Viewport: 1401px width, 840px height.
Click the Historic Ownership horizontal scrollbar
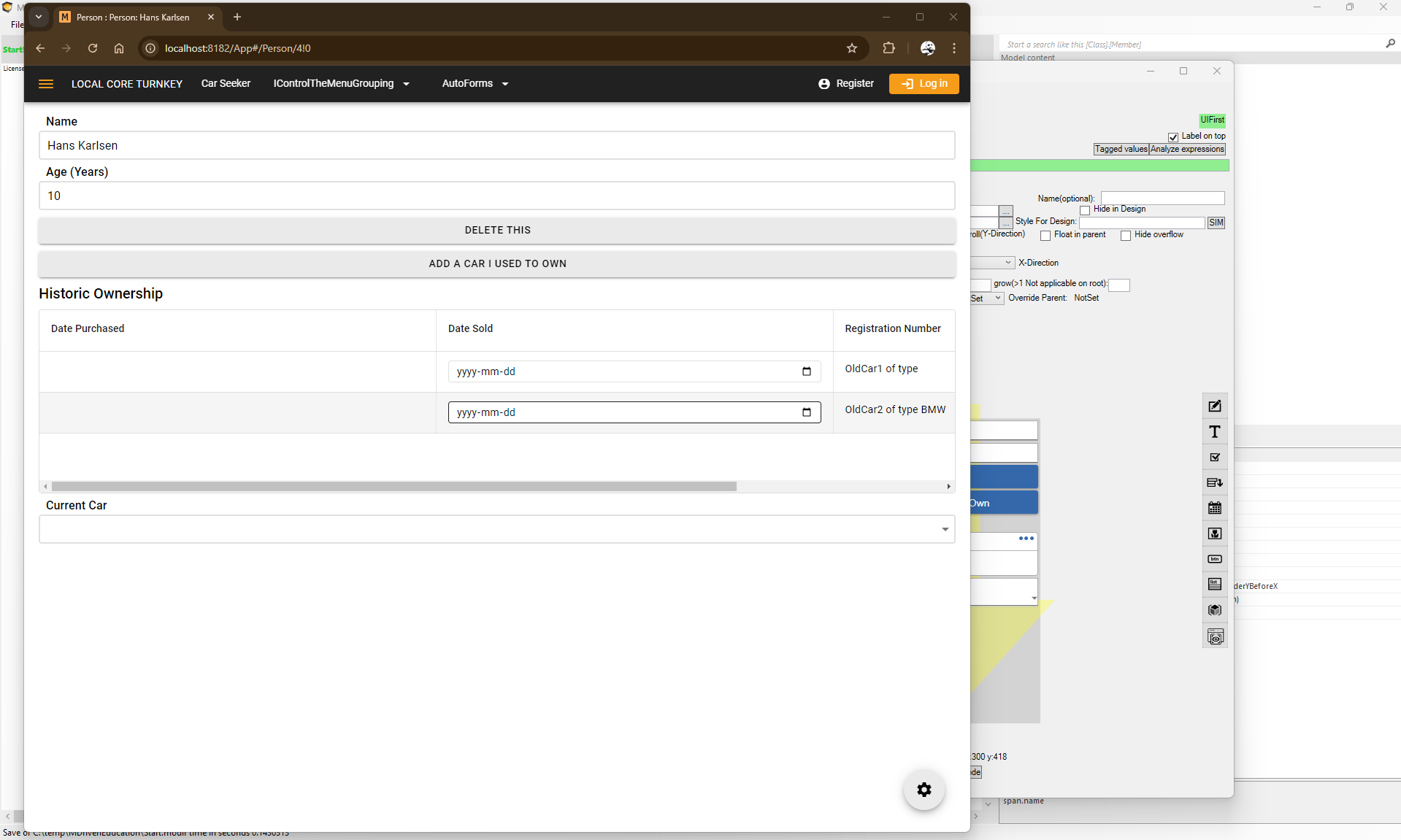(394, 486)
